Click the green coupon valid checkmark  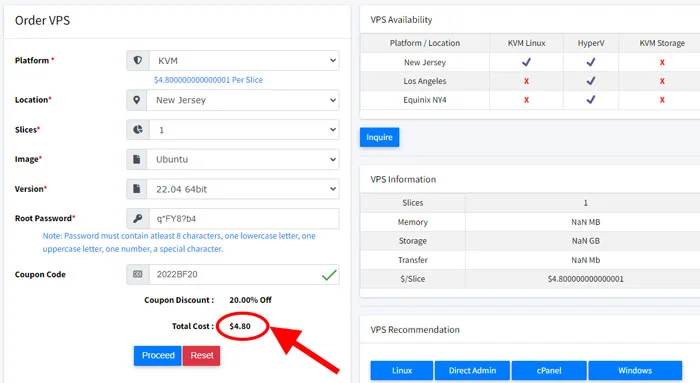click(x=329, y=275)
